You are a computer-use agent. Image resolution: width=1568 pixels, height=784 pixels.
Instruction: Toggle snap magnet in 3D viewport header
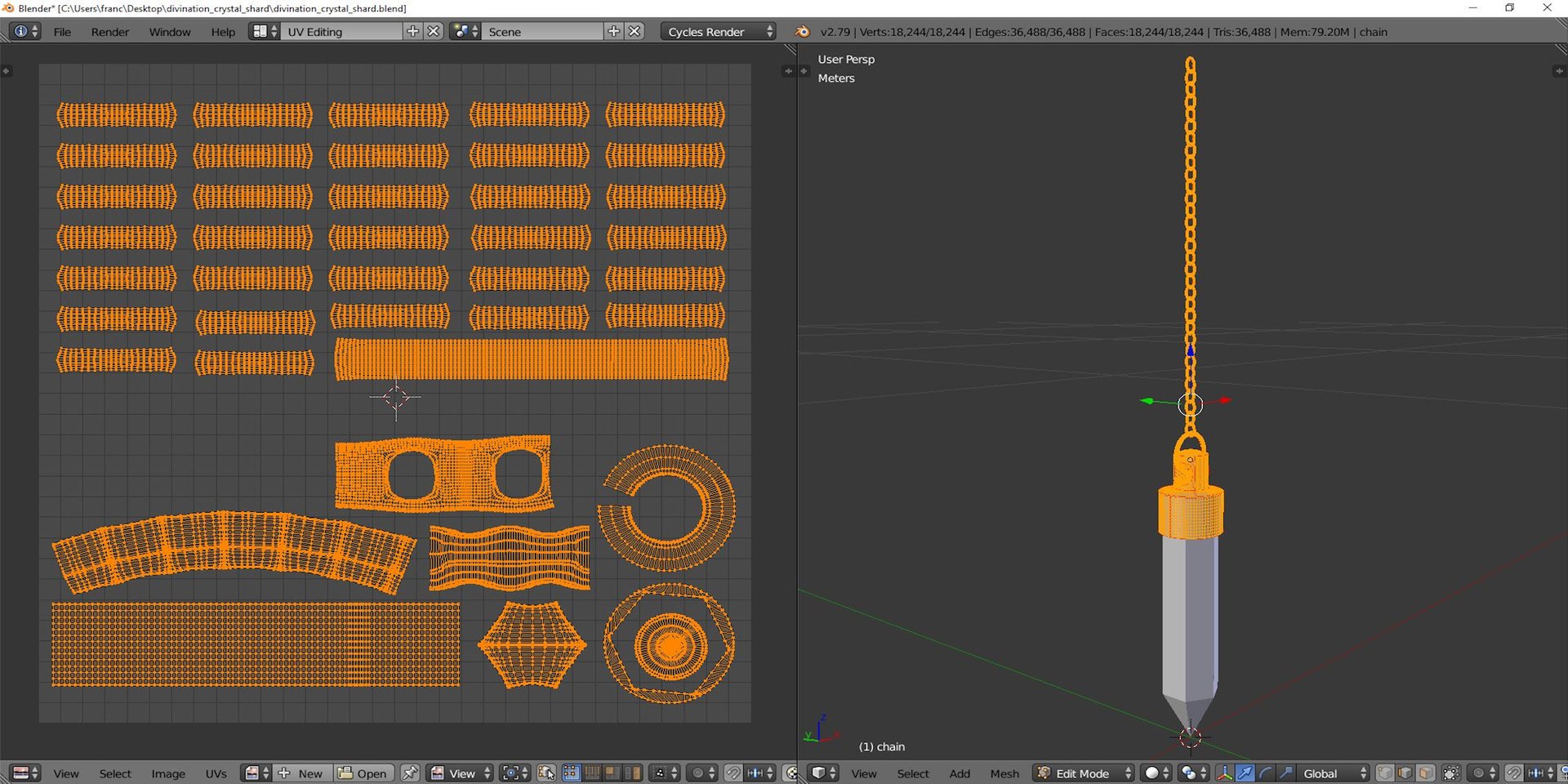click(x=1513, y=773)
